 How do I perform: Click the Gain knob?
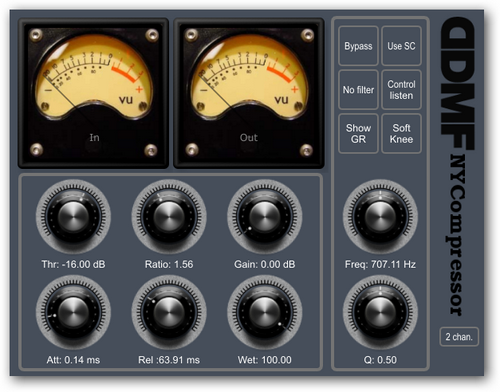pos(265,217)
